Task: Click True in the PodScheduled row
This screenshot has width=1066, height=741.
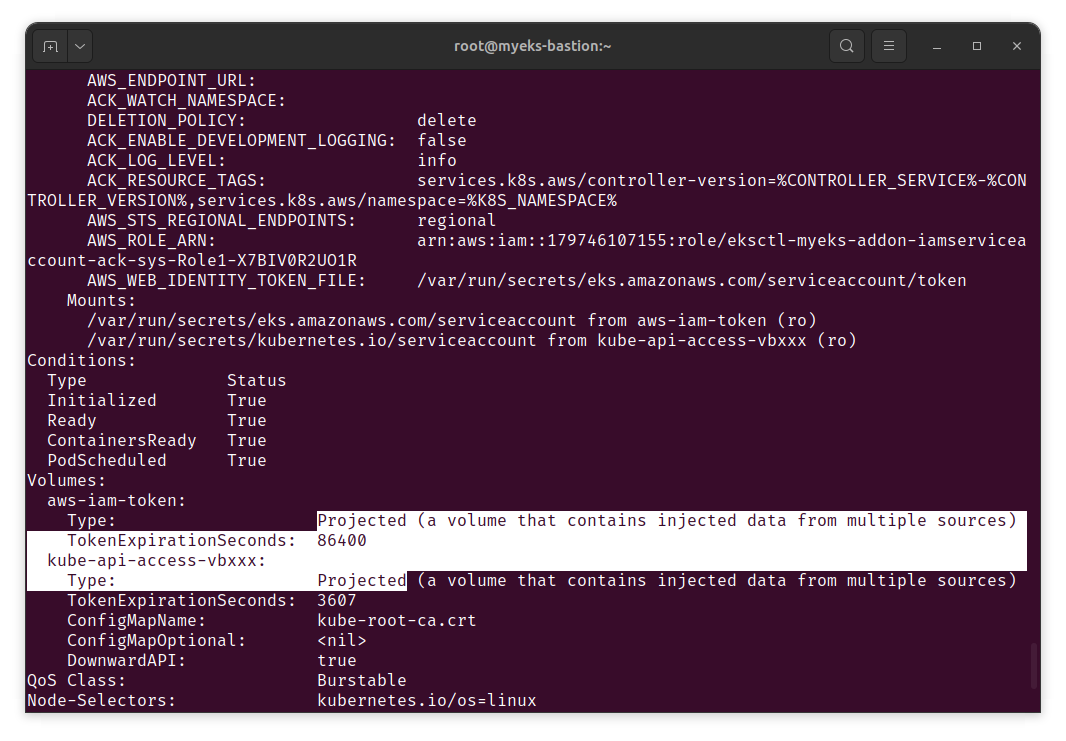Action: [247, 461]
